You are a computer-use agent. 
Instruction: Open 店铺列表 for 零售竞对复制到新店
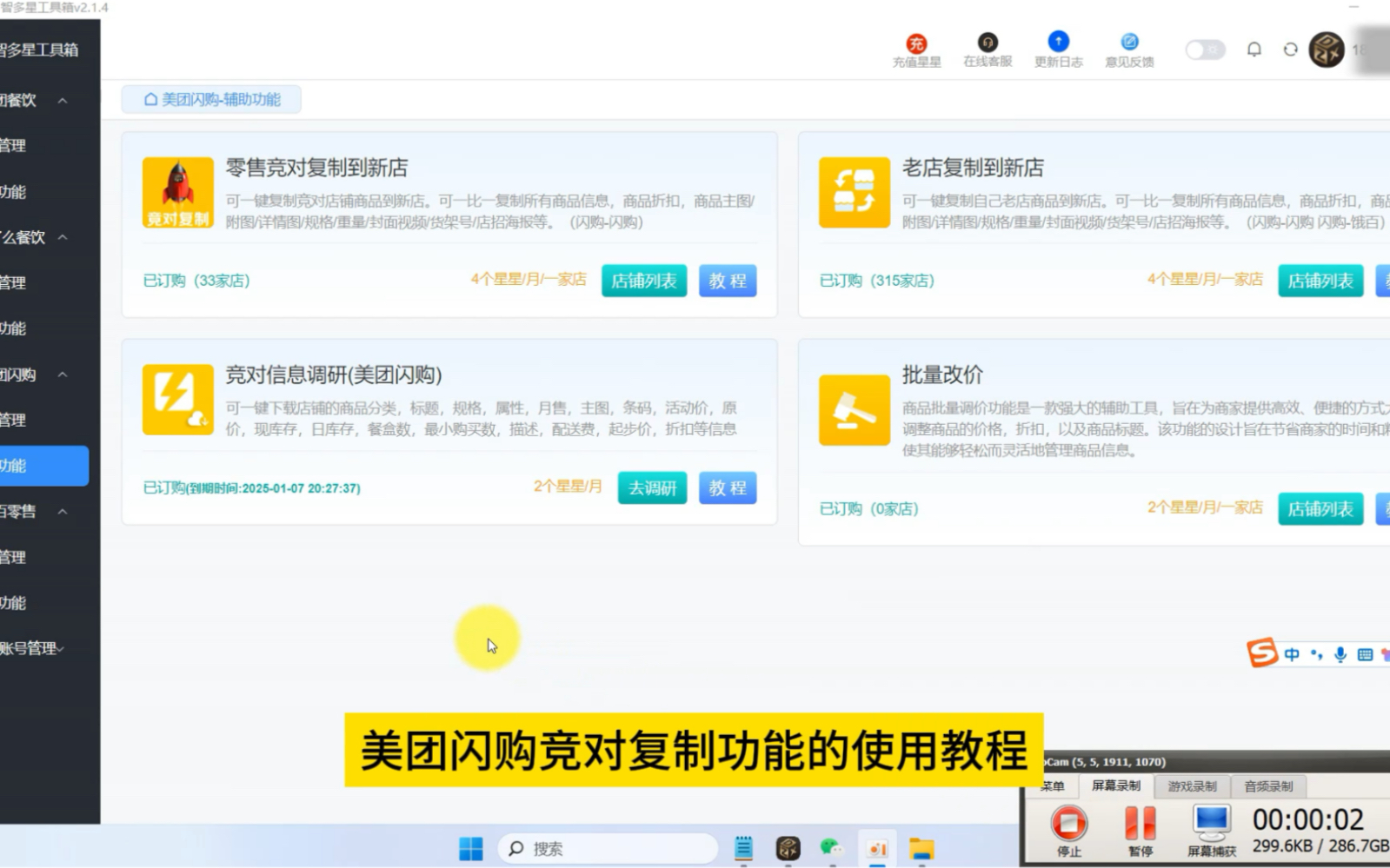(x=644, y=281)
